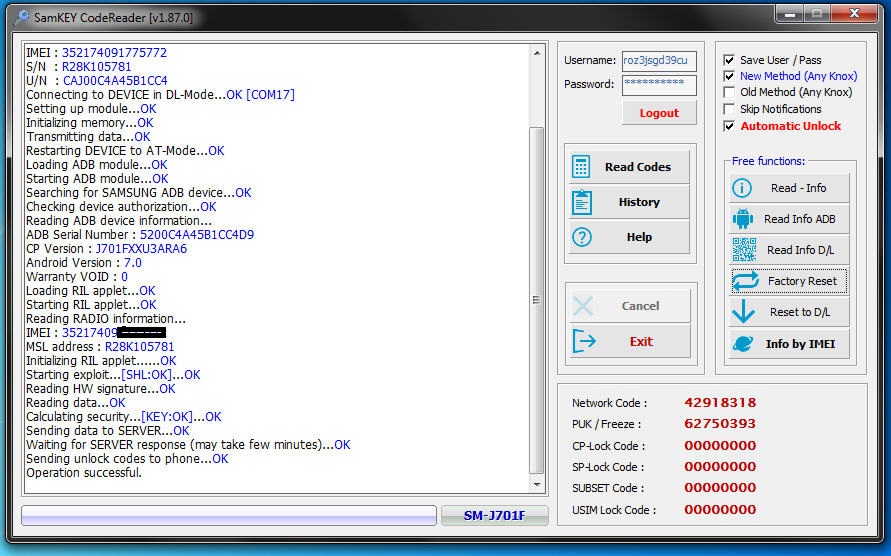Image resolution: width=891 pixels, height=556 pixels.
Task: Click the question mark Help icon
Action: [x=582, y=237]
